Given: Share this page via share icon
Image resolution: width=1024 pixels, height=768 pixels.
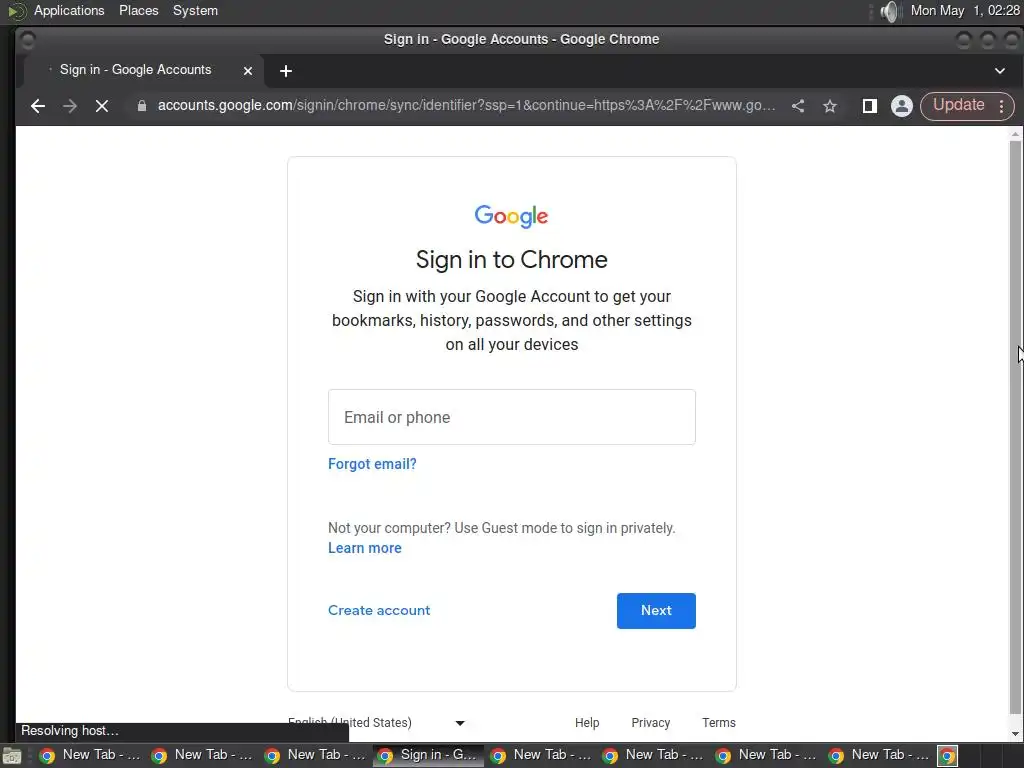Looking at the screenshot, I should click(x=798, y=106).
